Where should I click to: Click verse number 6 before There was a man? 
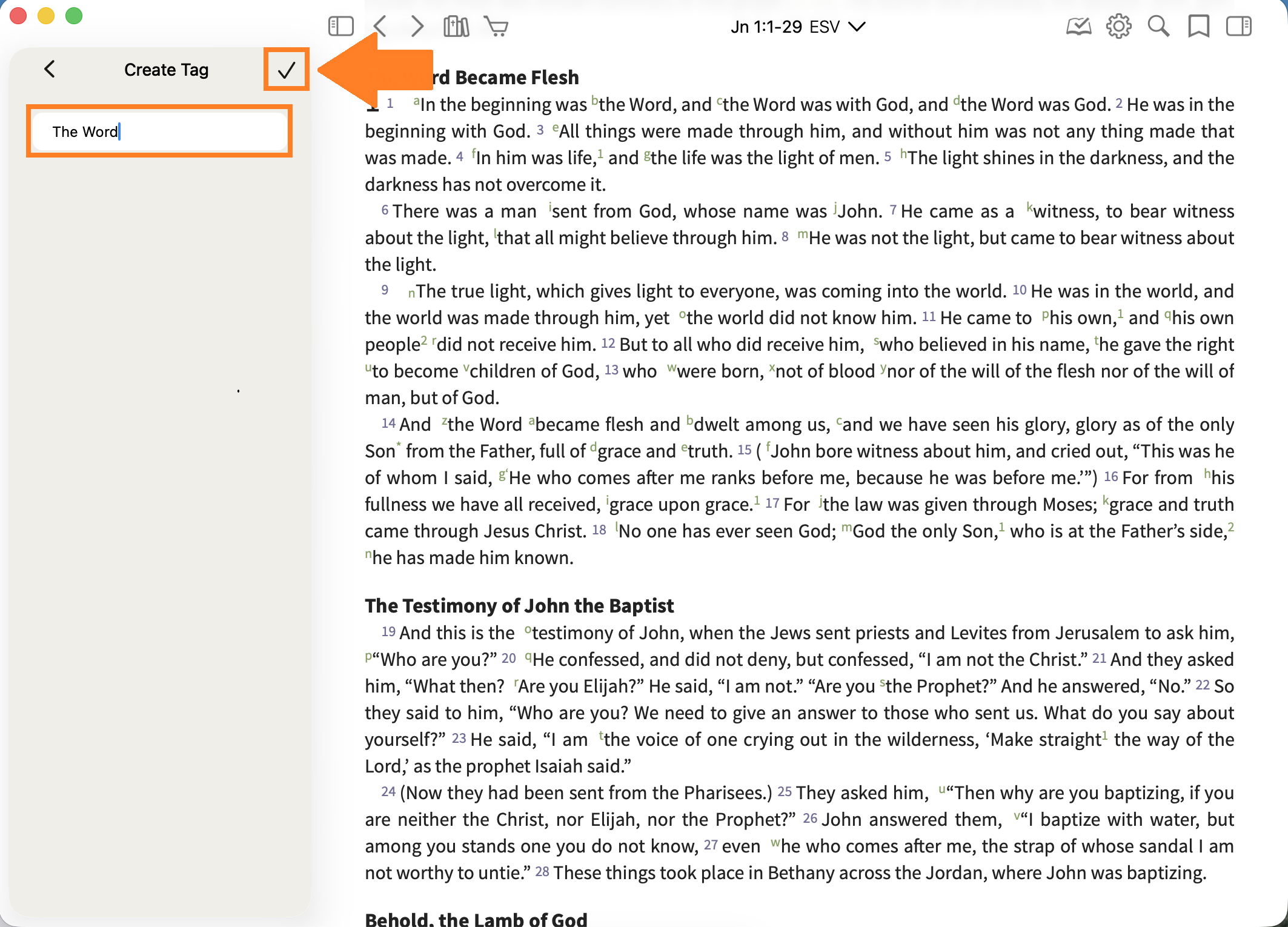(385, 210)
